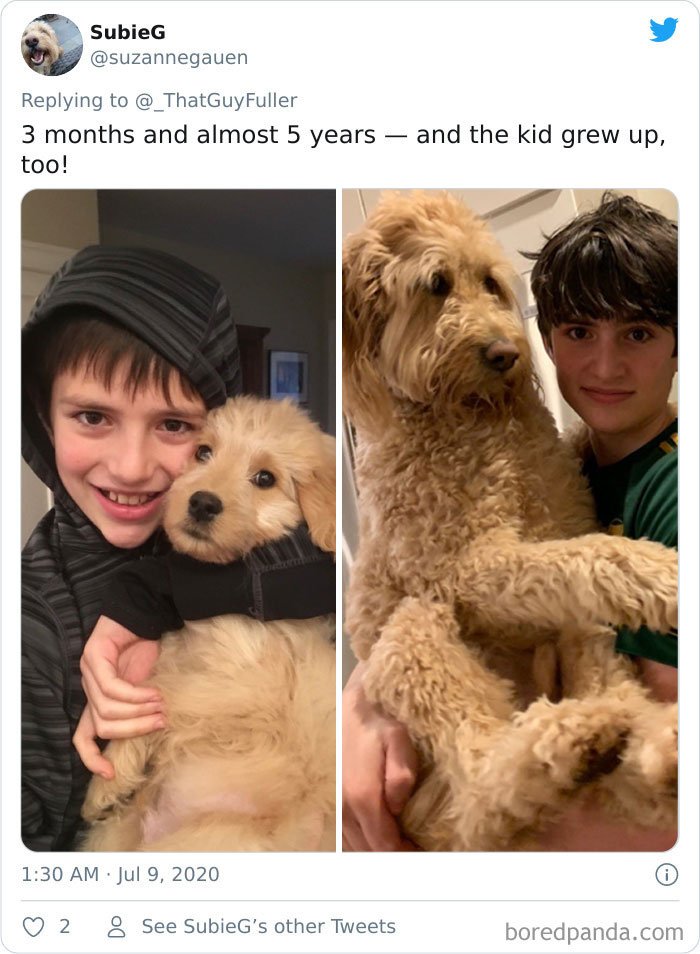This screenshot has width=700, height=954.
Task: Click the puppy's black nose in left photo
Action: coord(205,505)
